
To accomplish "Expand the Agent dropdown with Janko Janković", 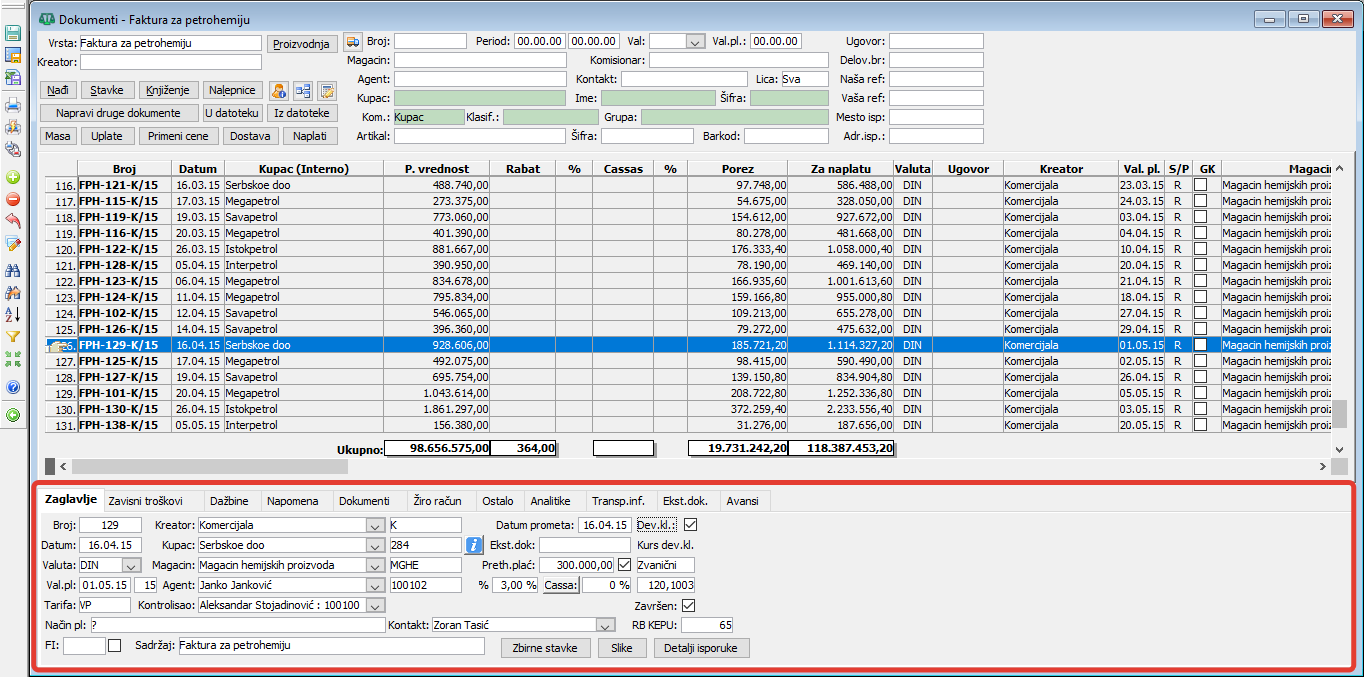I will (375, 585).
